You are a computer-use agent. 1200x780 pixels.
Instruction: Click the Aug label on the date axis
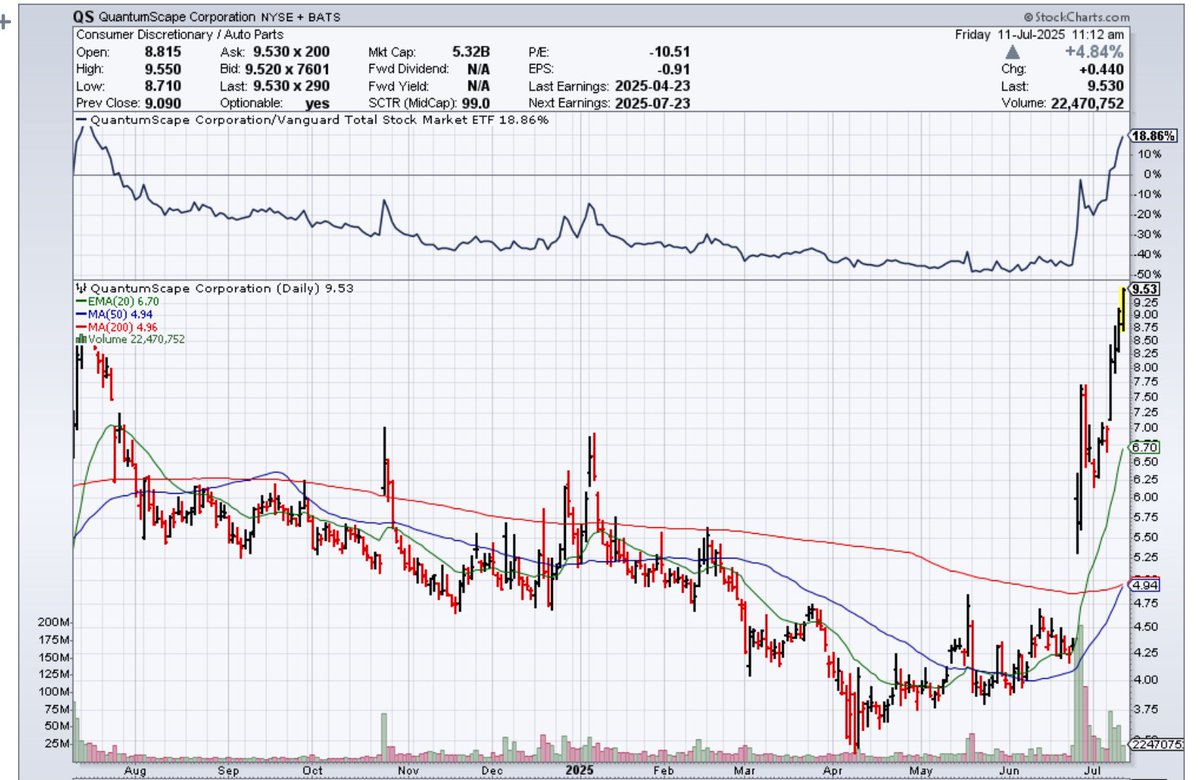[x=137, y=772]
